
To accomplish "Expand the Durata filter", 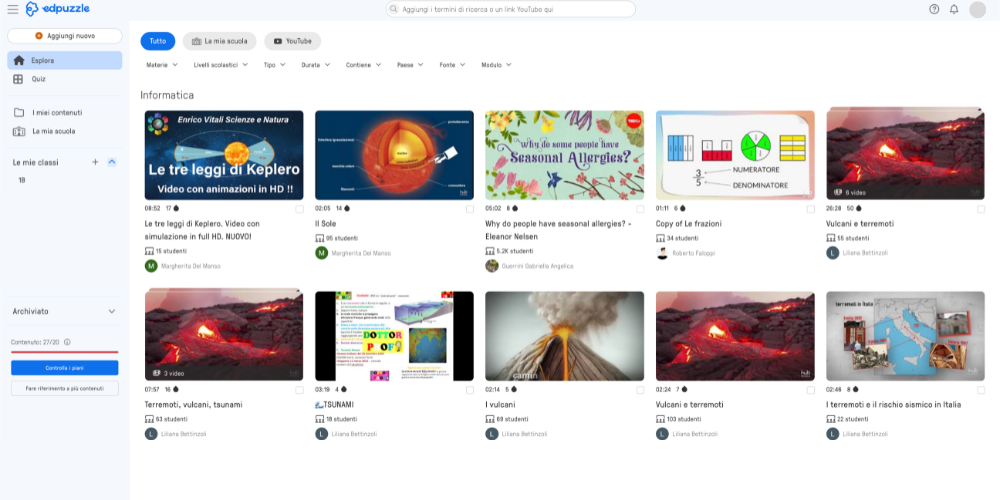I will [316, 65].
